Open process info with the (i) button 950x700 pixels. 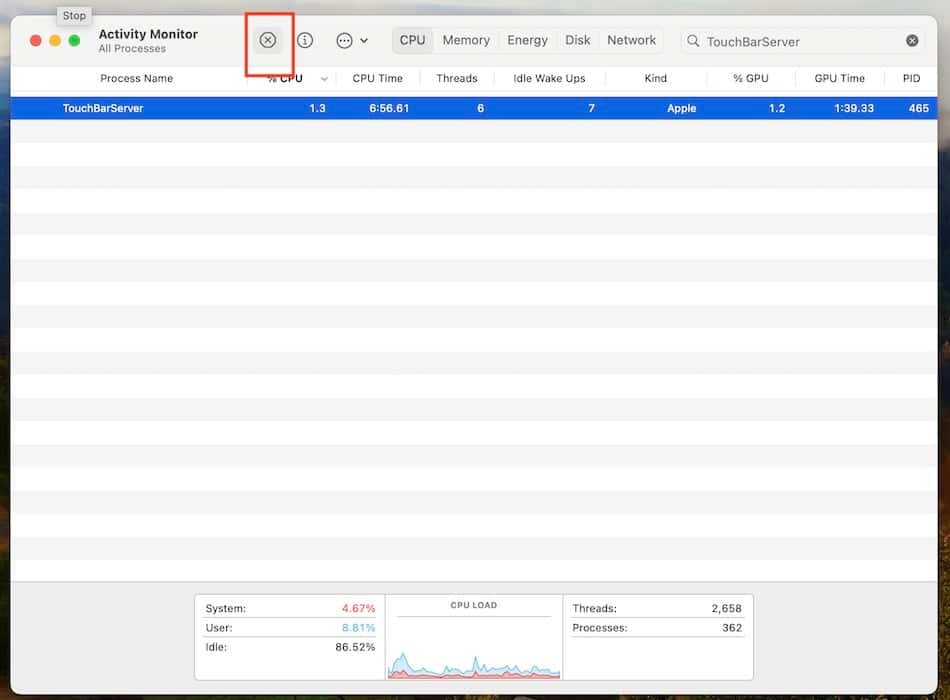click(305, 41)
